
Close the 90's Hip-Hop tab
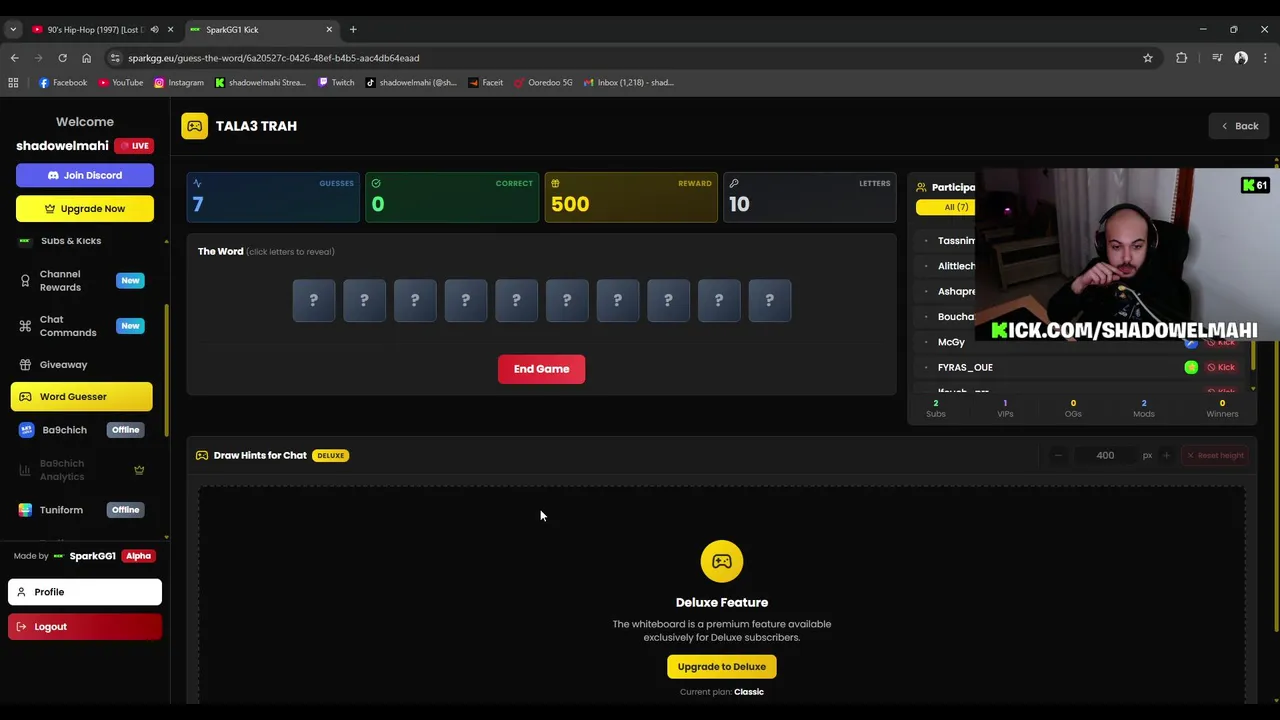click(x=170, y=30)
